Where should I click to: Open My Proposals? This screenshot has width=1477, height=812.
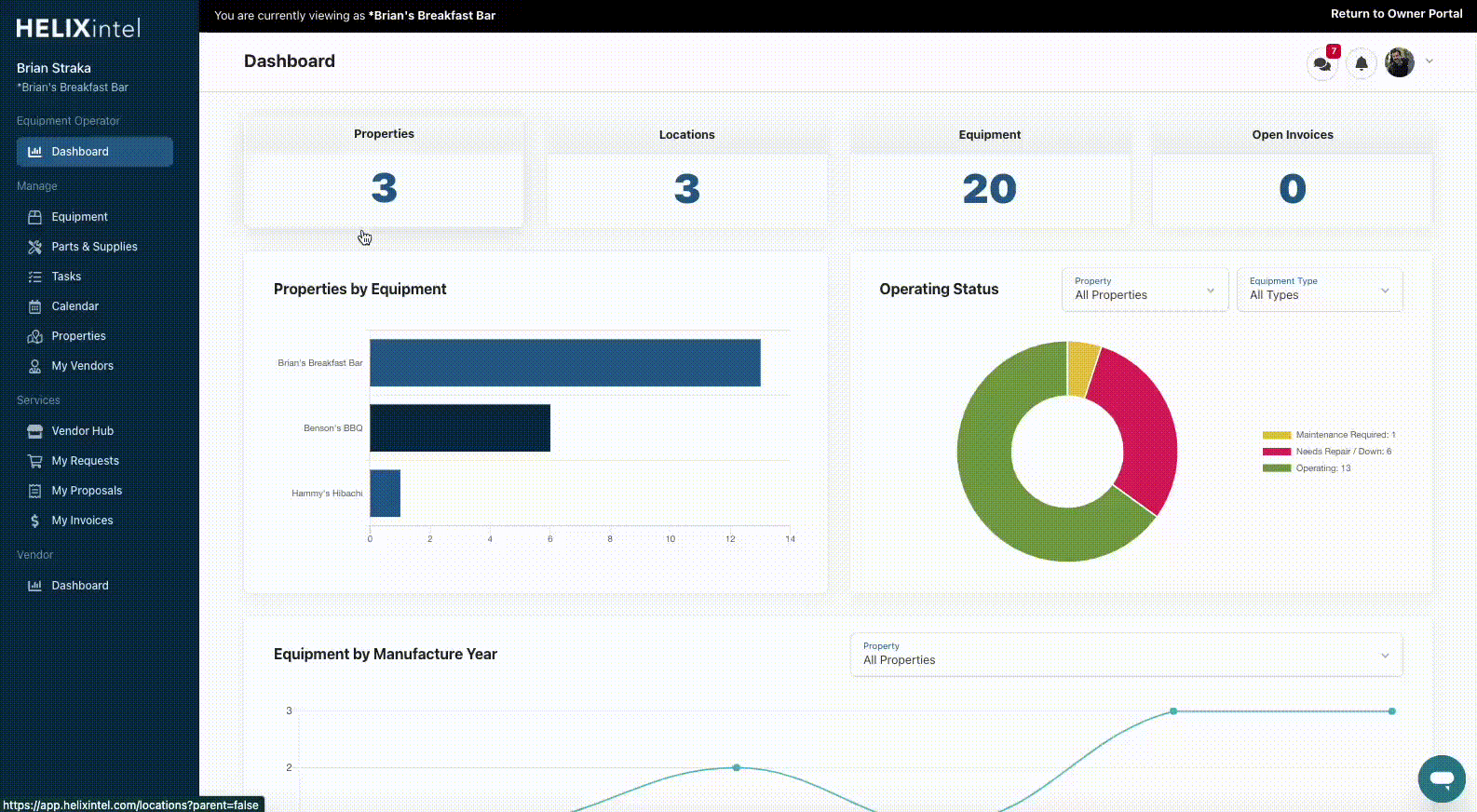coord(94,491)
